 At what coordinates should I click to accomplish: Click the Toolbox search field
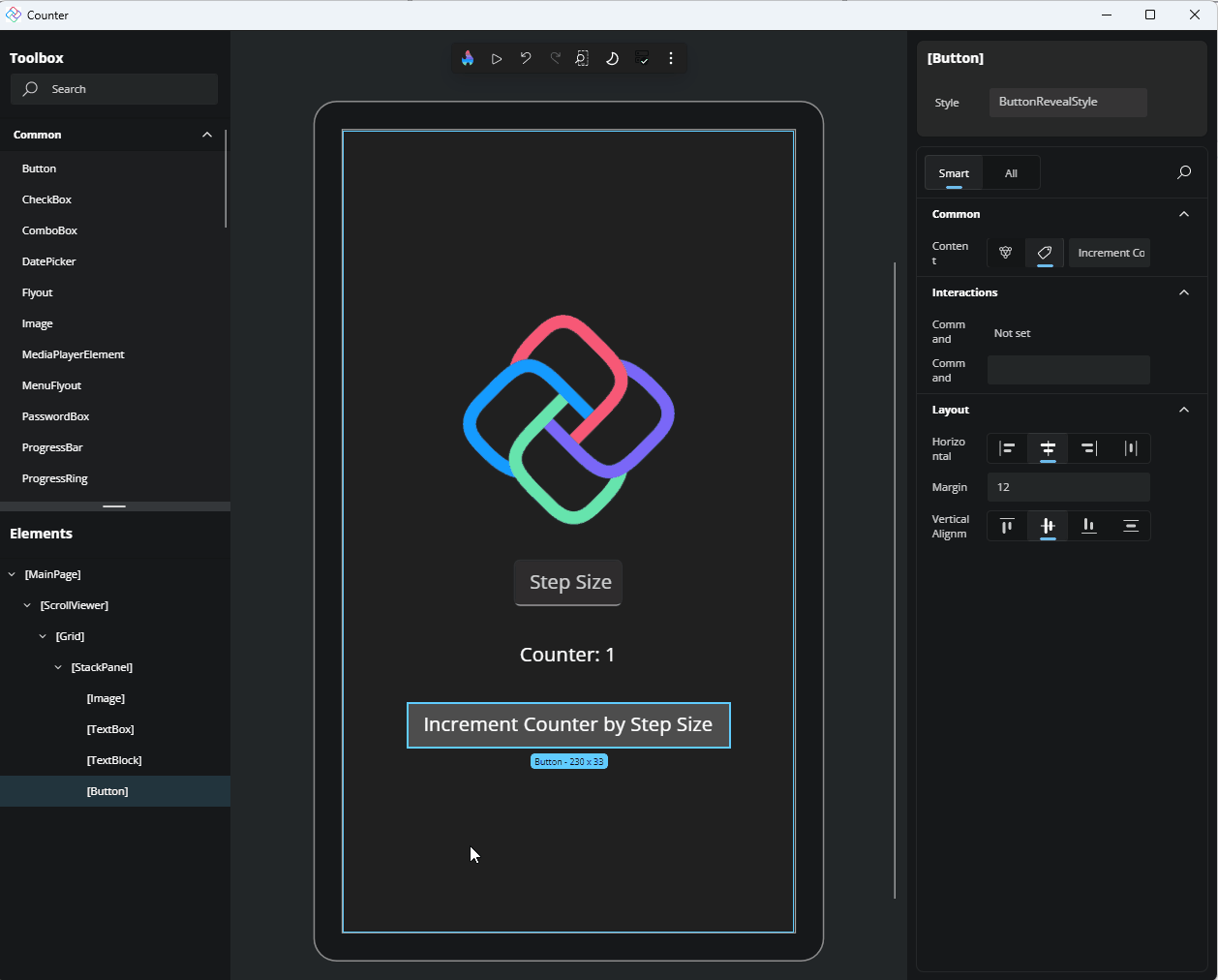click(x=113, y=88)
